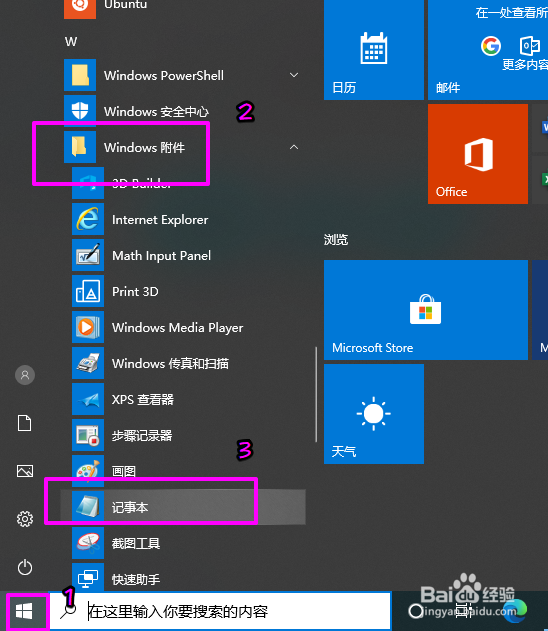
Task: Launch Internet Explorer icon
Action: [x=88, y=219]
